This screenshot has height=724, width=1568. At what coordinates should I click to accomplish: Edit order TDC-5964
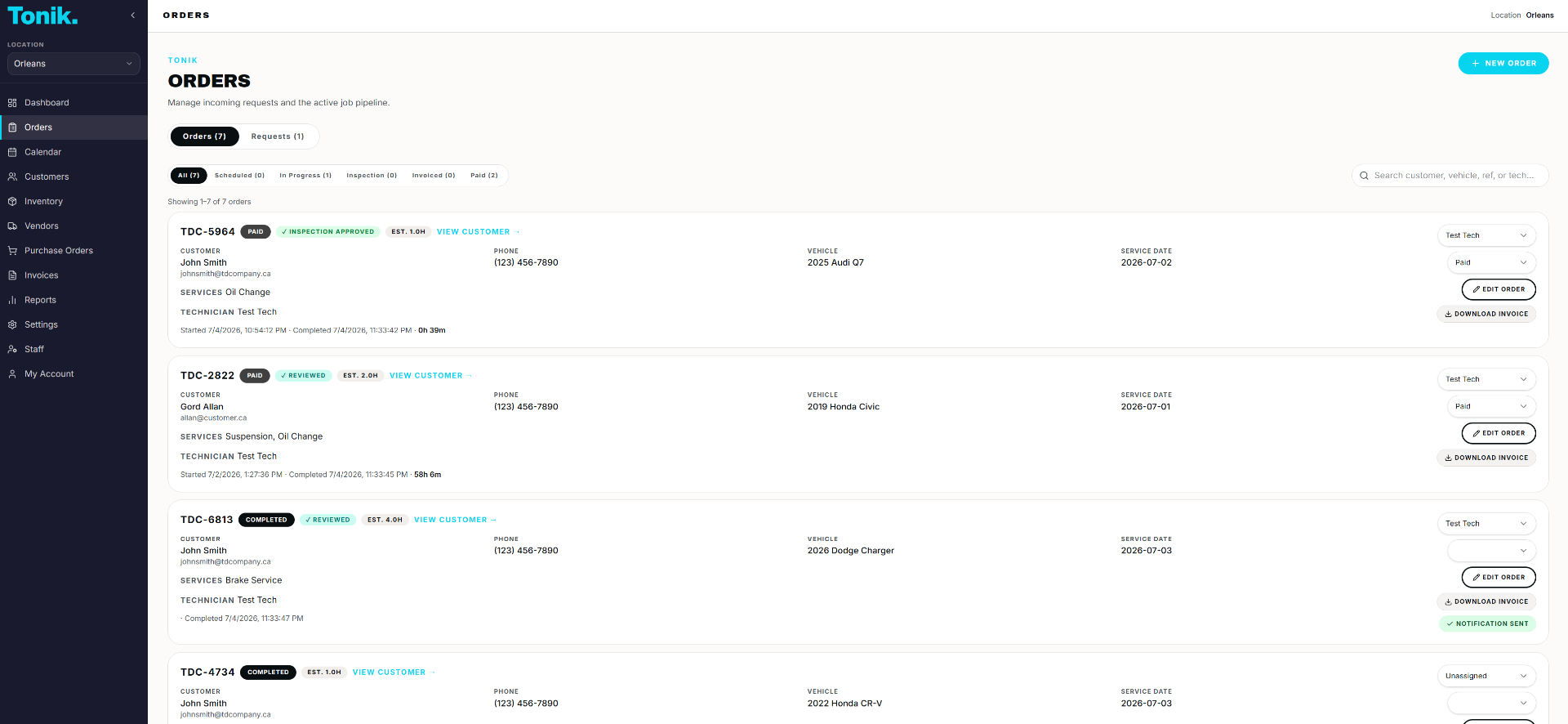[x=1499, y=289]
